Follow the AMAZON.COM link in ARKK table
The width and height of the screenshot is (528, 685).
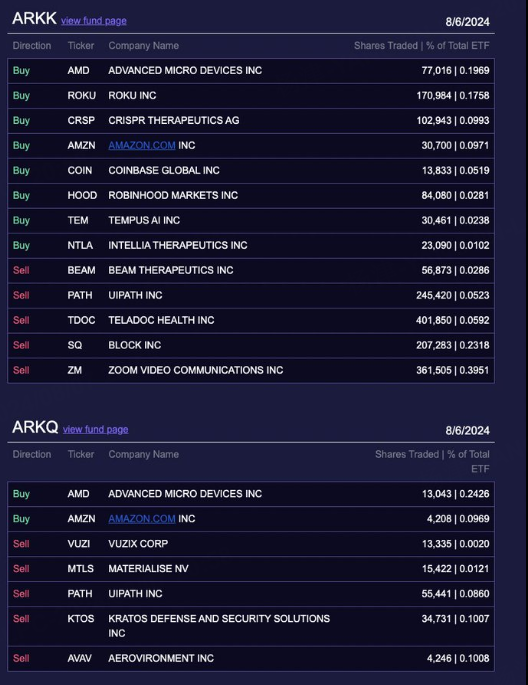tap(142, 145)
